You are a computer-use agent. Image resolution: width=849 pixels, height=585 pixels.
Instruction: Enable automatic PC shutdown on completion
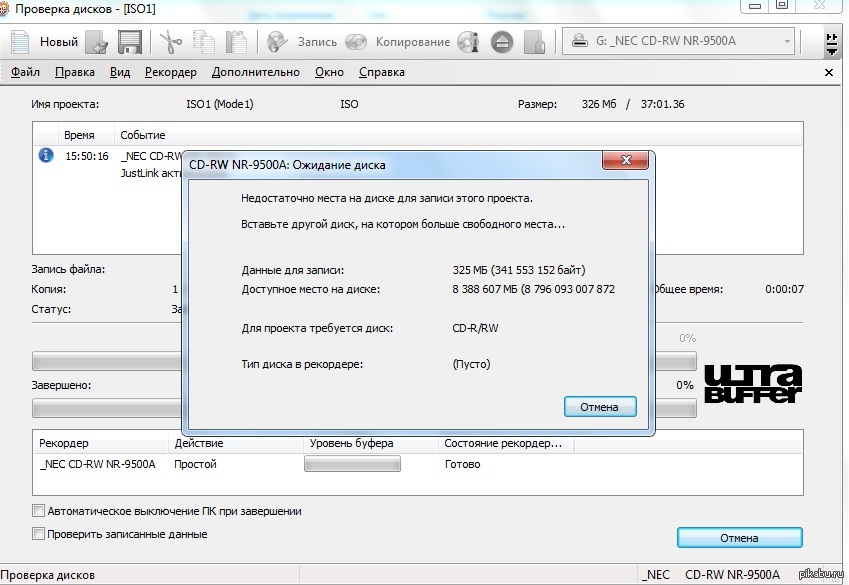(39, 511)
